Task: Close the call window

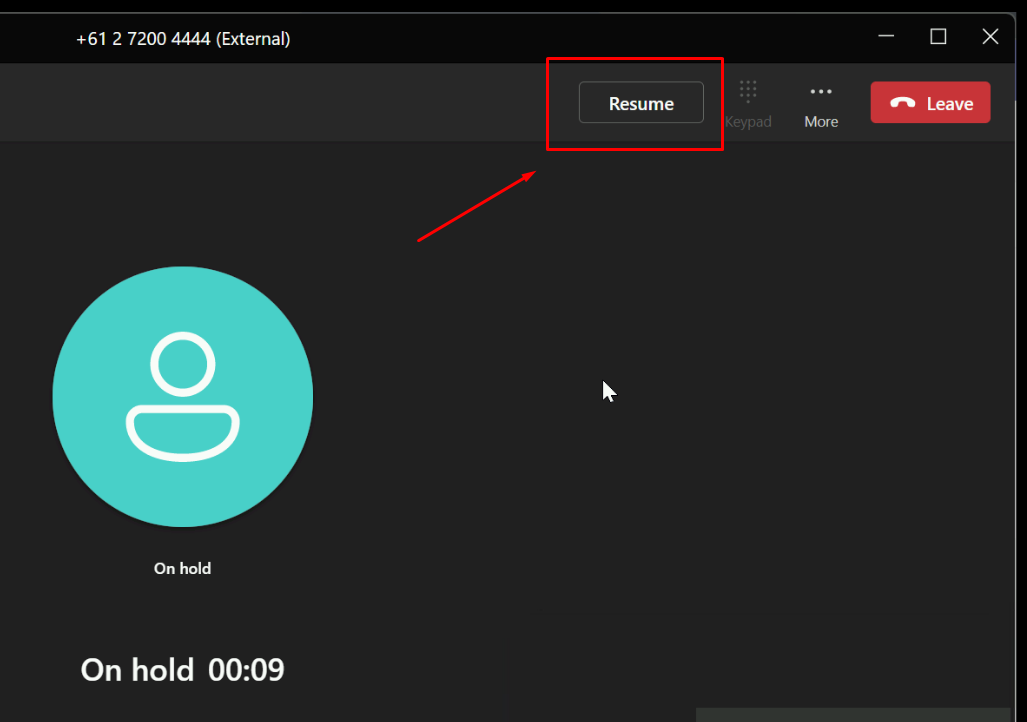Action: point(990,37)
